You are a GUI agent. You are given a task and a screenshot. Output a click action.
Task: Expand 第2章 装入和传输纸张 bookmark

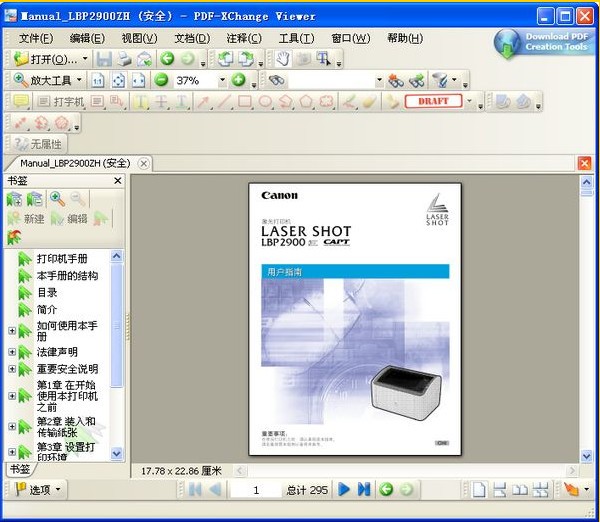[x=12, y=426]
